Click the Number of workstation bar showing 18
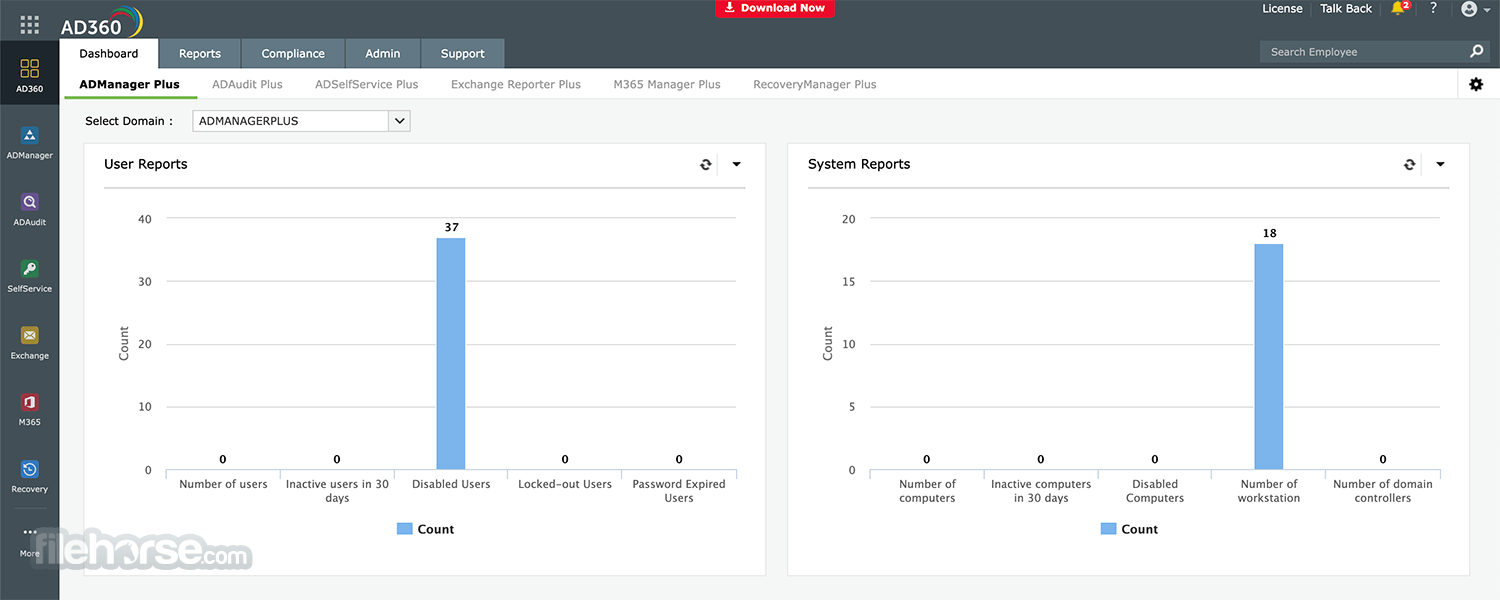 pyautogui.click(x=1269, y=357)
